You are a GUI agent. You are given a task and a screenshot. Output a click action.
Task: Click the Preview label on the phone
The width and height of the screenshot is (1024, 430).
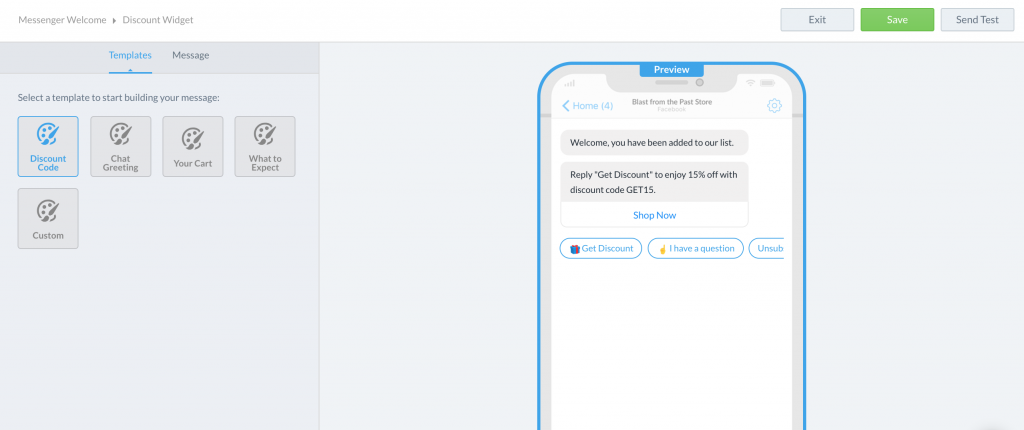(x=671, y=69)
